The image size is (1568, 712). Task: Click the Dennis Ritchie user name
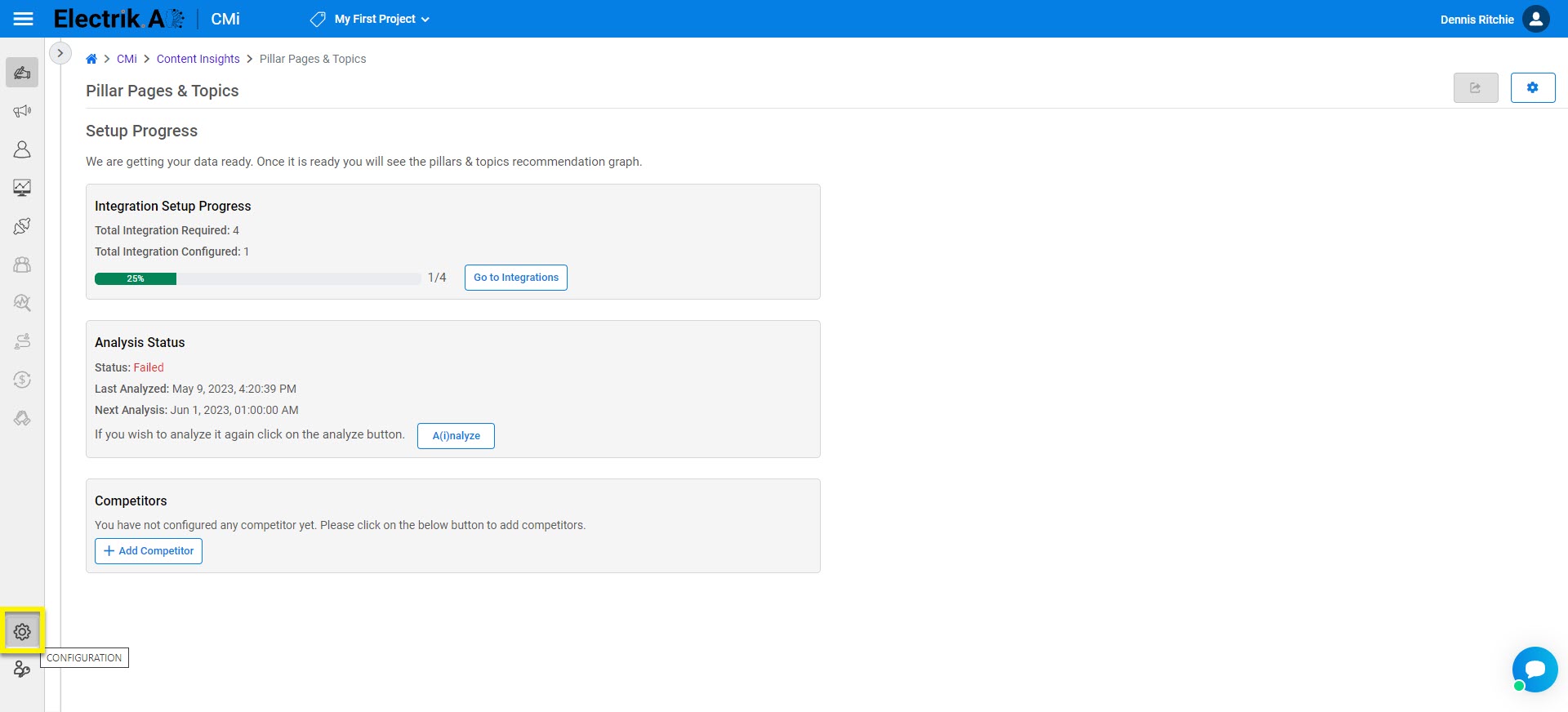point(1477,20)
